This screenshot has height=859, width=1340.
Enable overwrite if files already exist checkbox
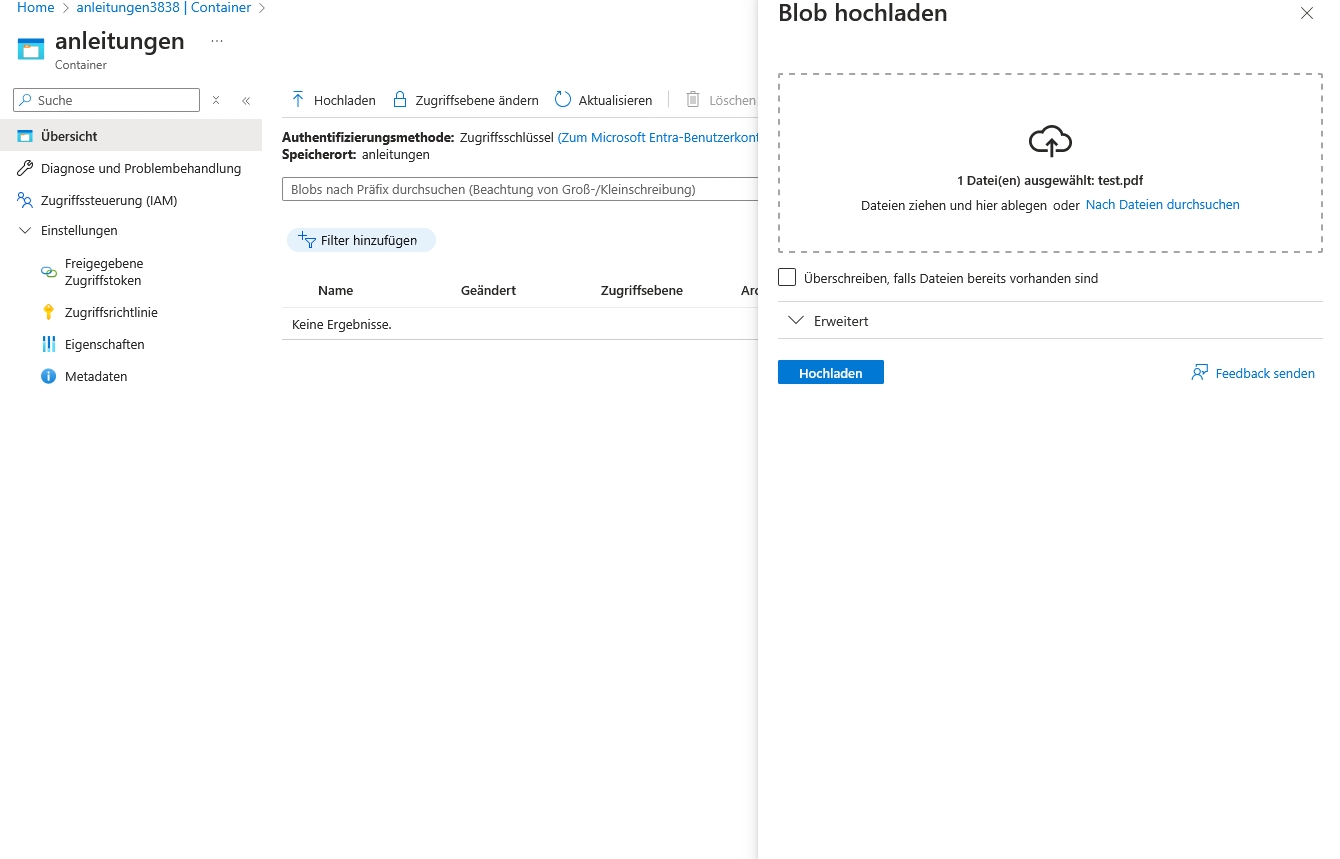[787, 278]
